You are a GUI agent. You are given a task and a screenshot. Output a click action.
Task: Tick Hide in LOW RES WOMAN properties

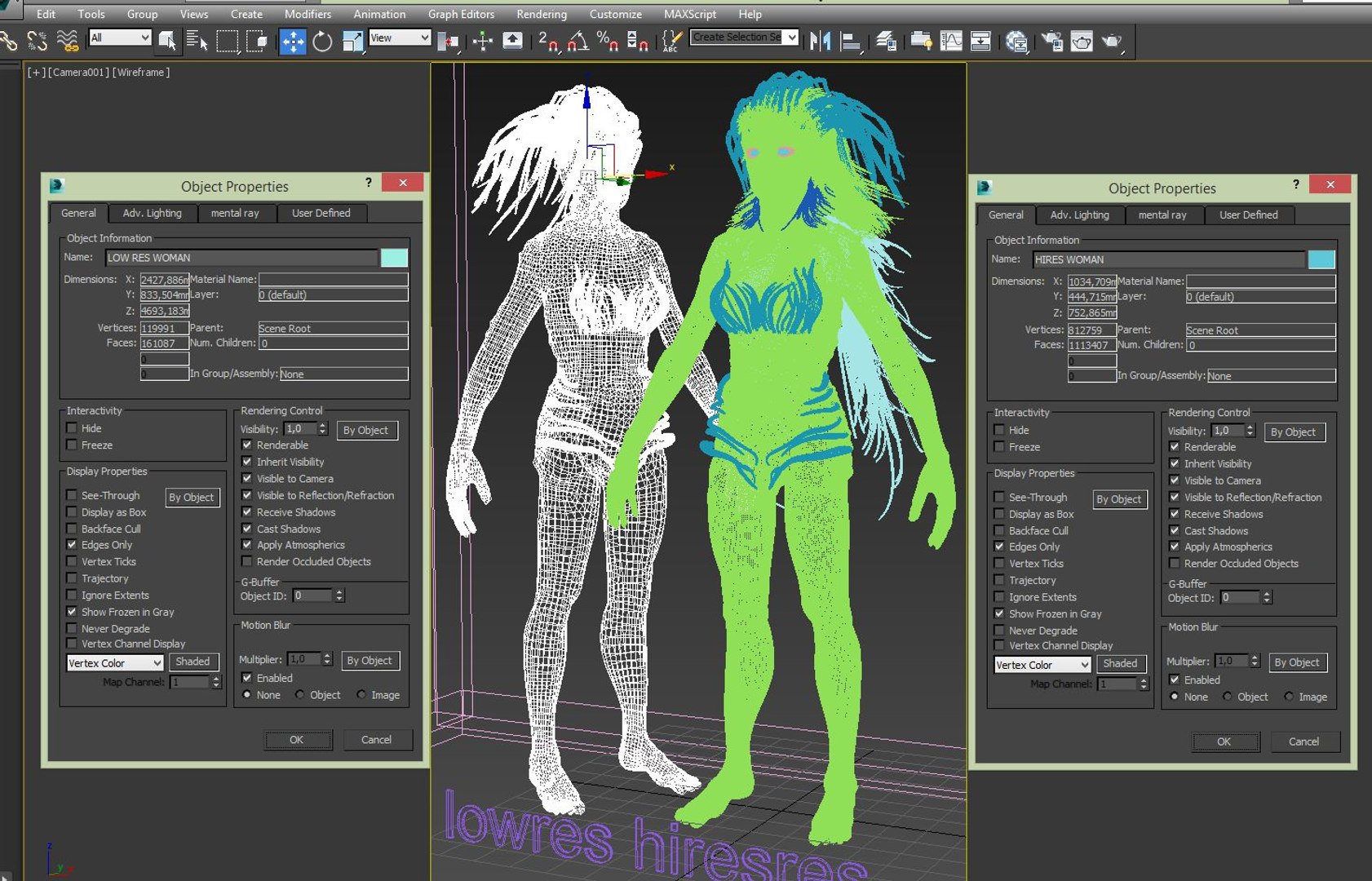72,428
